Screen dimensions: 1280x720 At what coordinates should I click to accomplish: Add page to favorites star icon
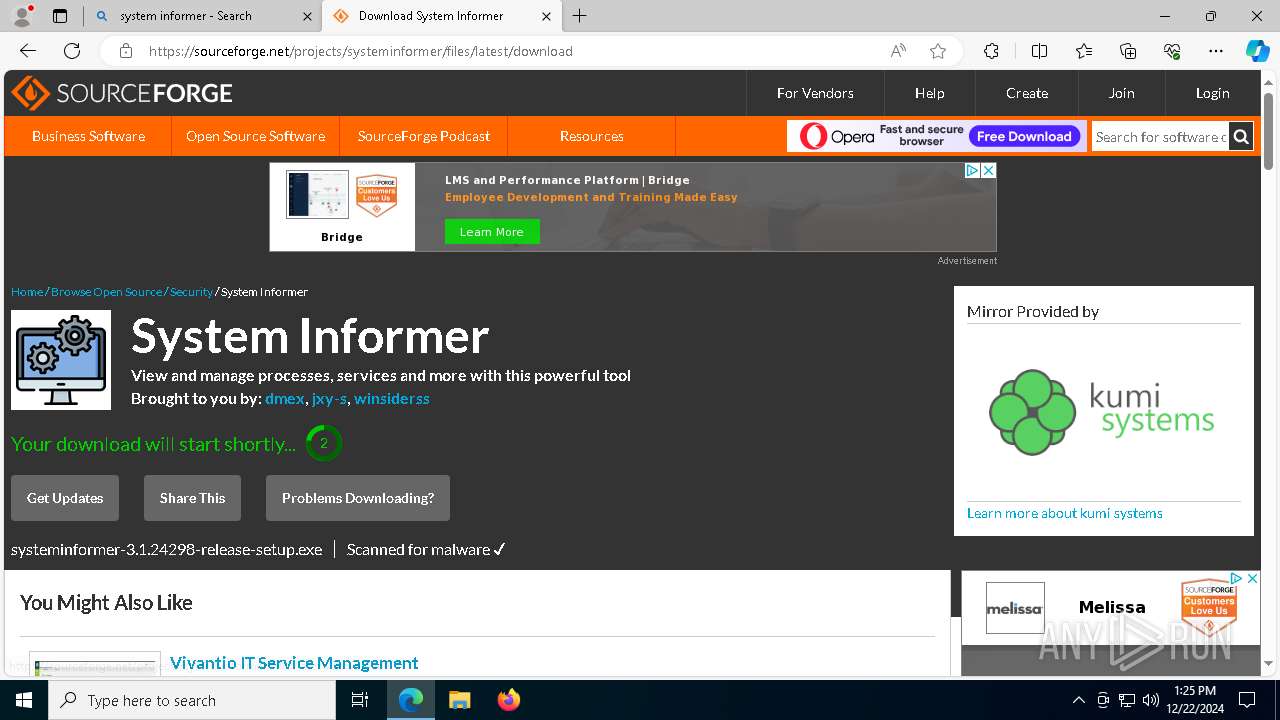click(x=938, y=51)
